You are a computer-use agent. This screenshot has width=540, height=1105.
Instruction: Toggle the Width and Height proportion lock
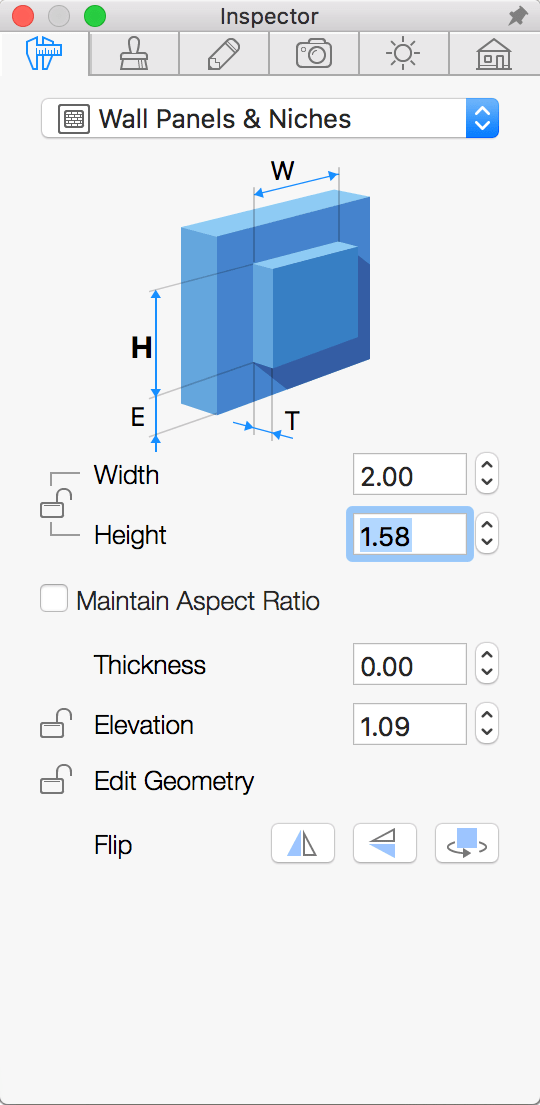coord(56,503)
